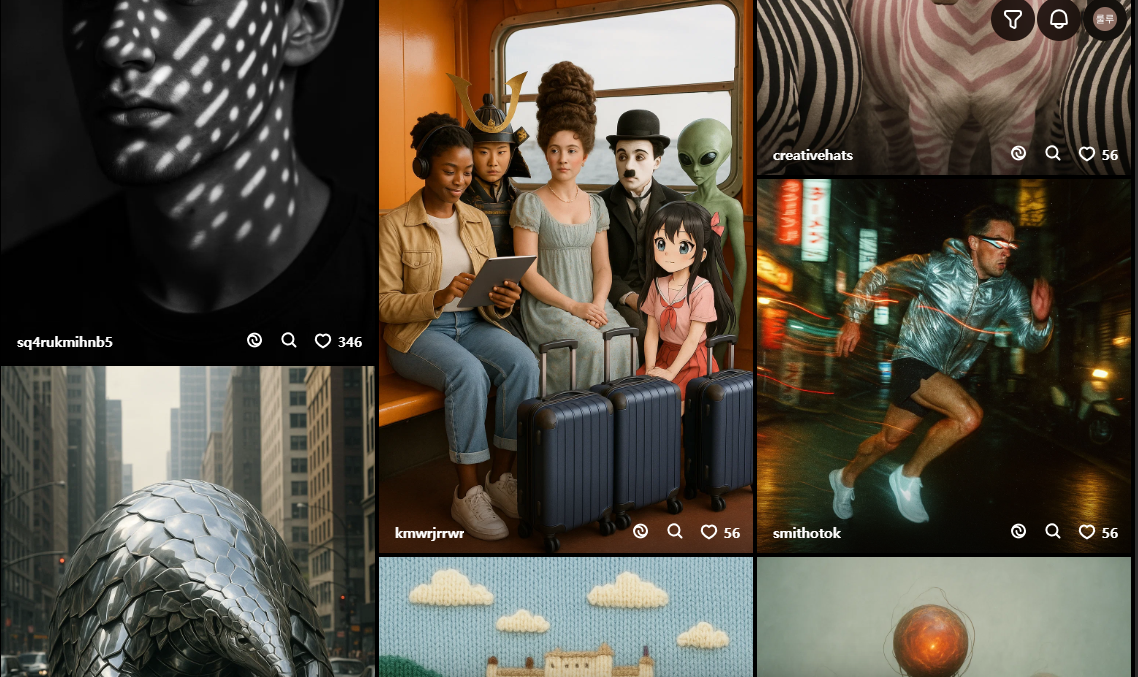Open the profile avatar menu
Screen dimensions: 1138x677
[x=1105, y=19]
